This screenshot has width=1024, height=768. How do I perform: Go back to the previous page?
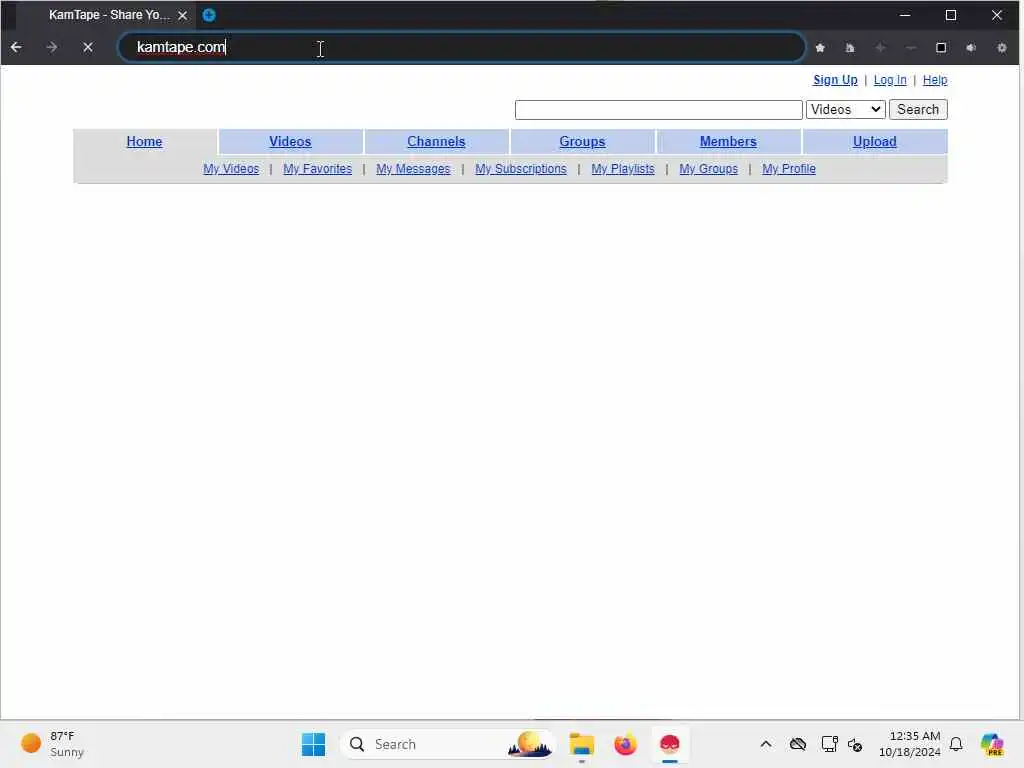tap(16, 47)
